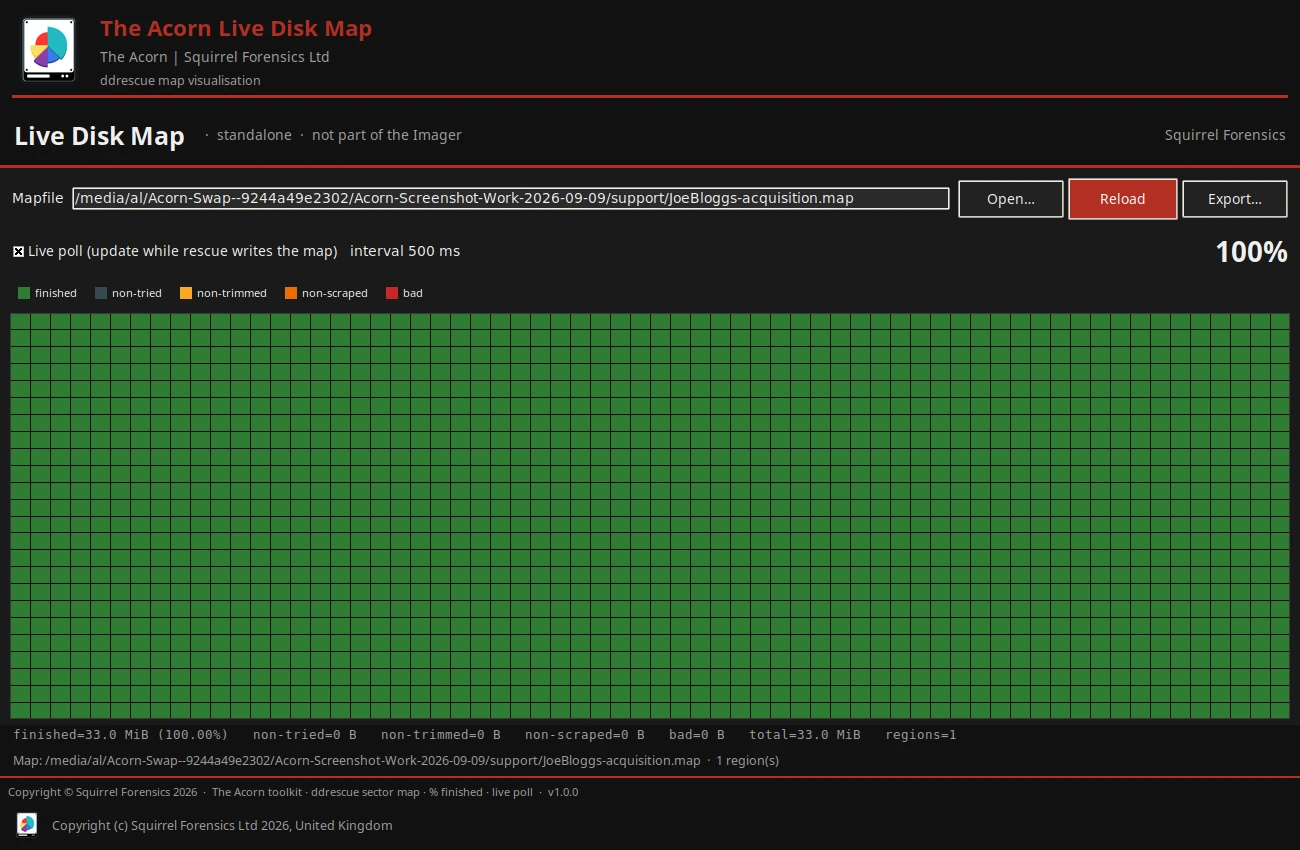Click 'bad=0 B' status entry
Viewport: 1300px width, 850px height.
tap(697, 735)
